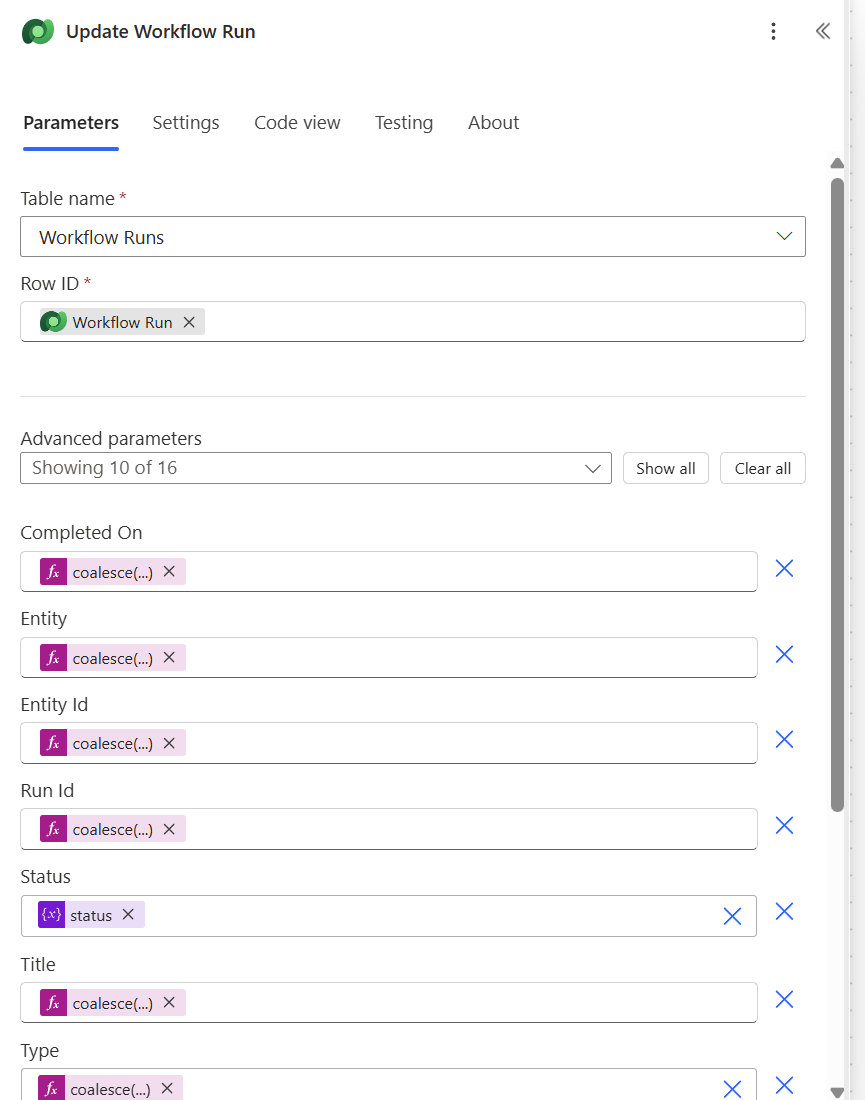Screen dimensions: 865x1100
Task: Open the three-dot more options menu
Action: coord(773,32)
